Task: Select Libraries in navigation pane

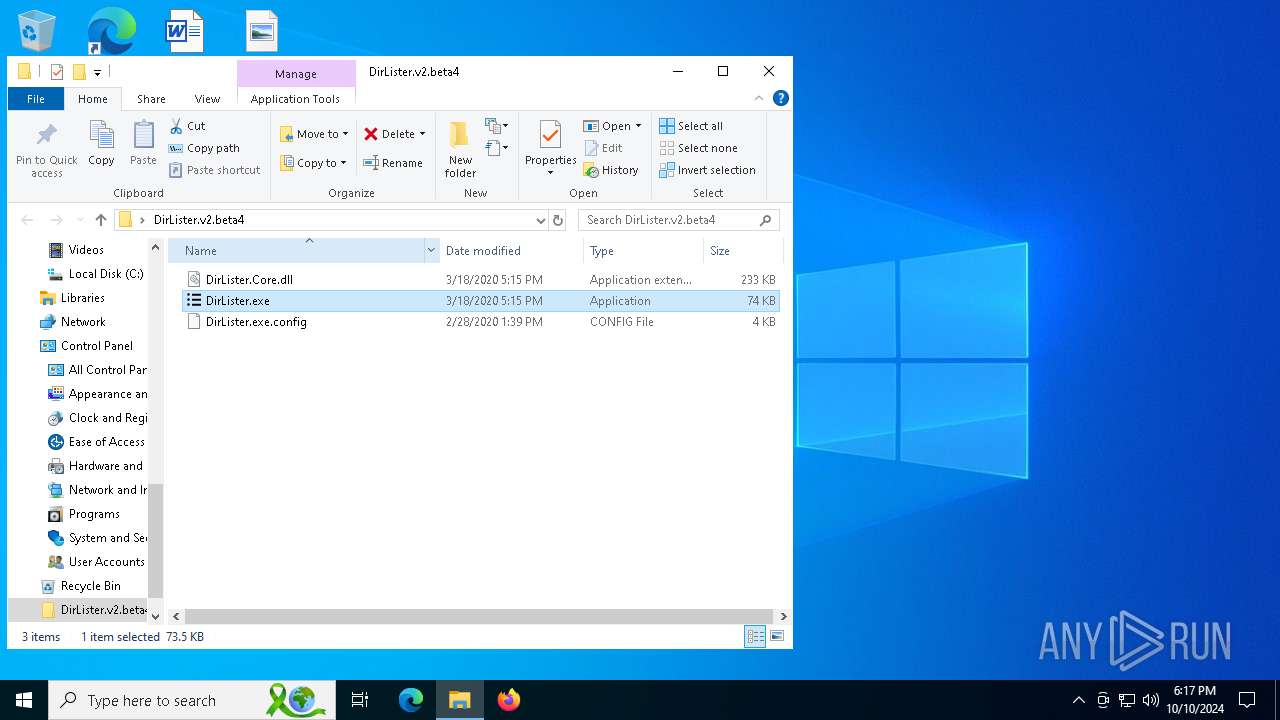Action: (82, 298)
